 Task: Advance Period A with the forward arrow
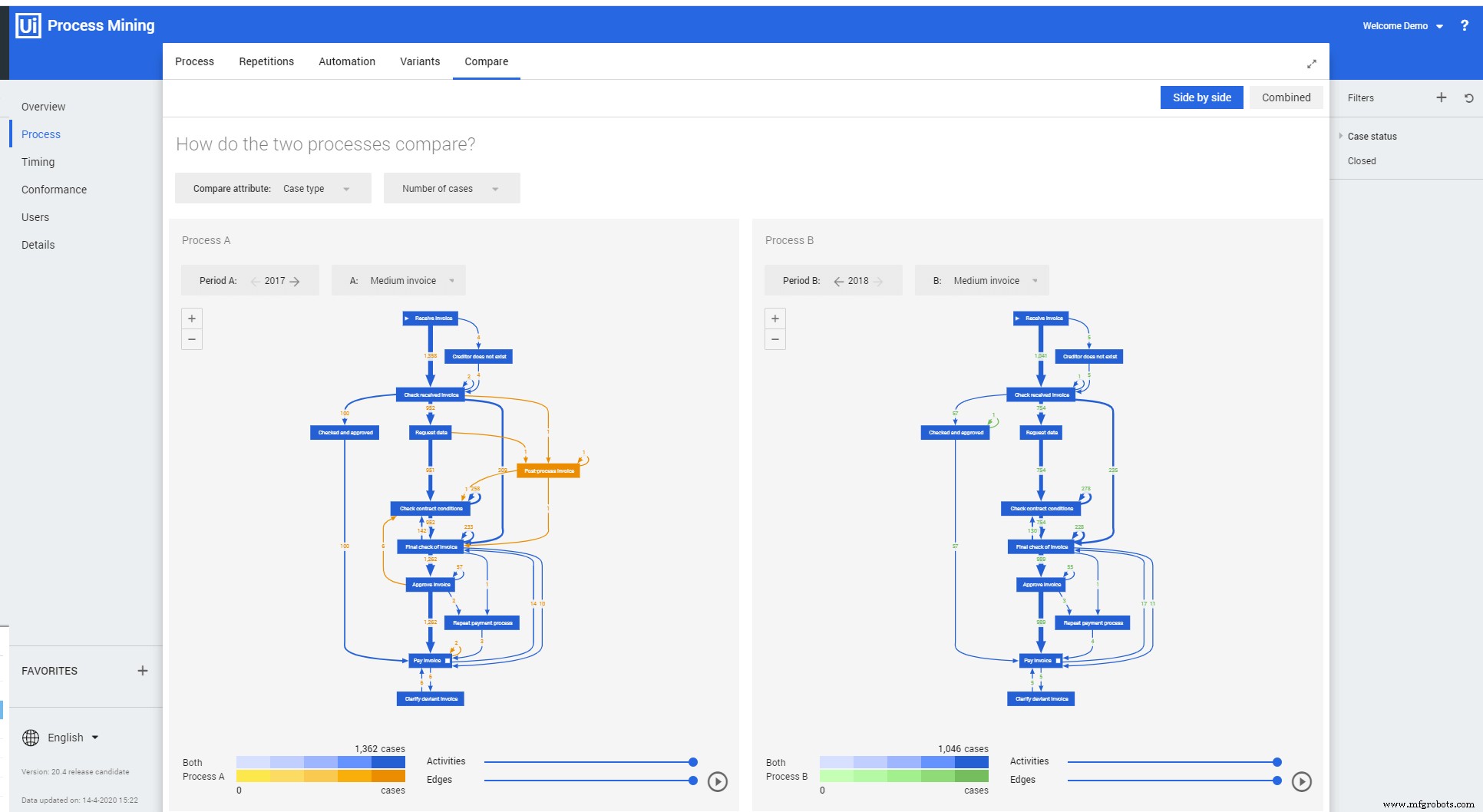pos(296,281)
